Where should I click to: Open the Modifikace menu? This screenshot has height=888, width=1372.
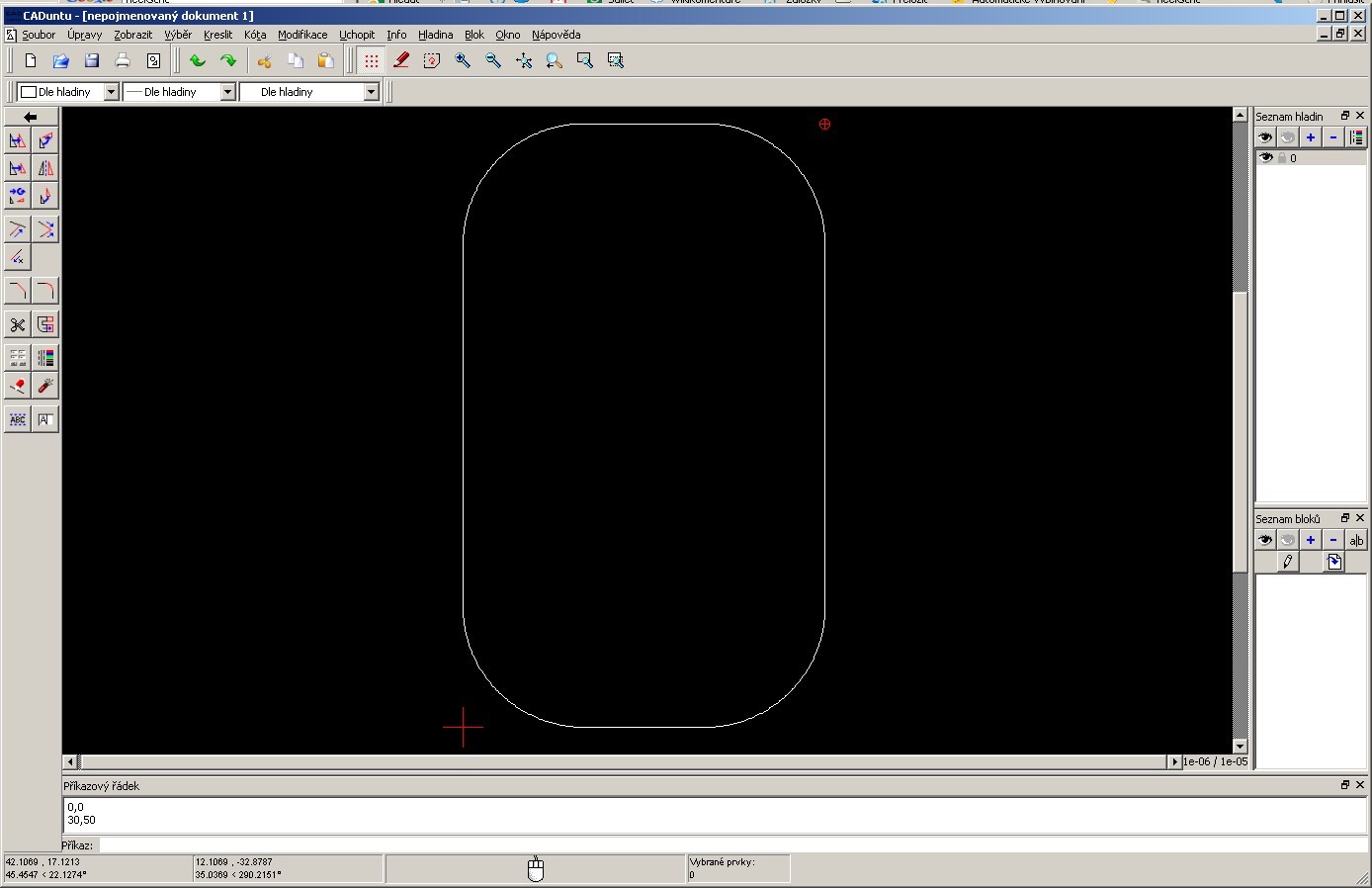coord(302,35)
